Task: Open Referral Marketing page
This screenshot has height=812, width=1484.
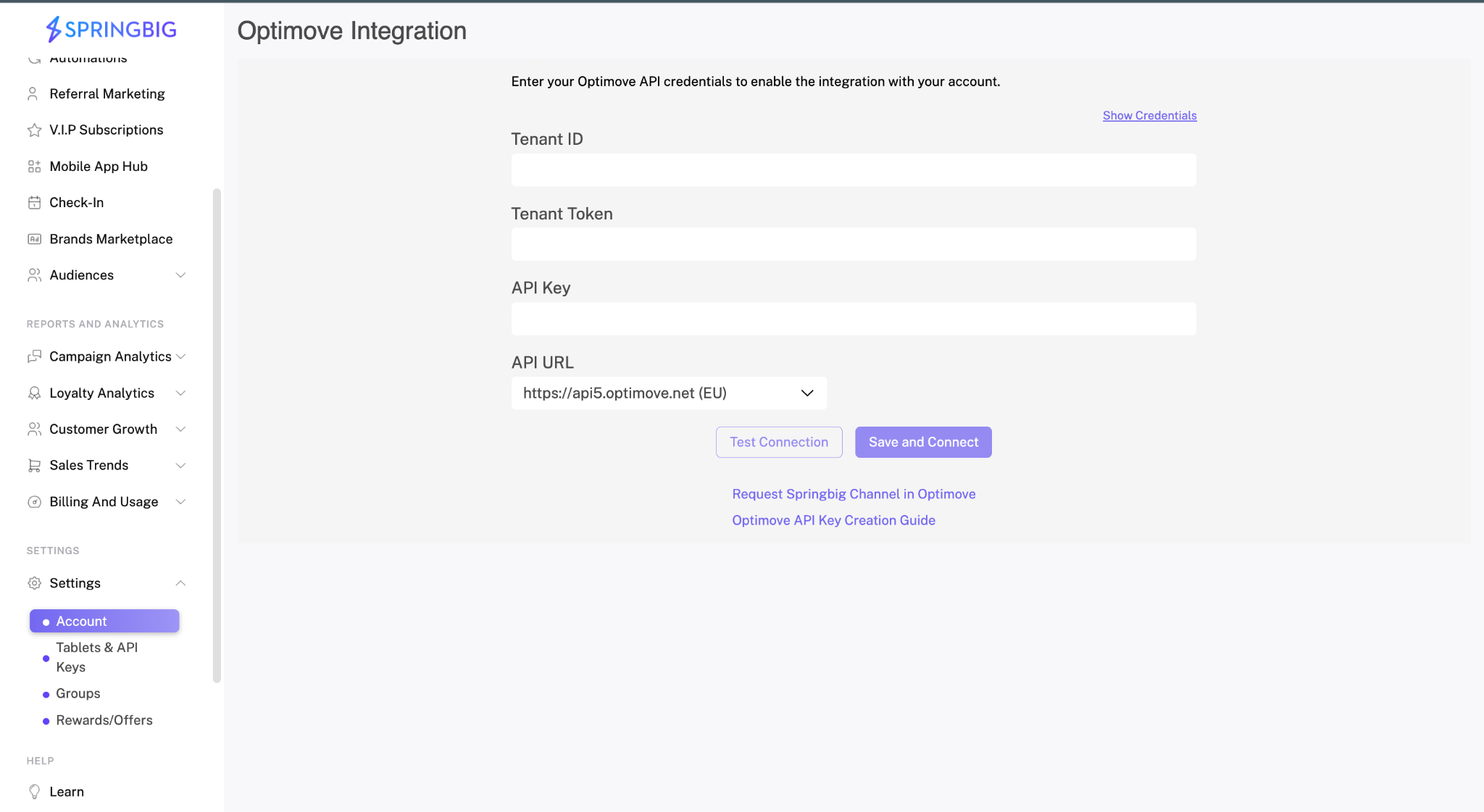Action: tap(107, 93)
